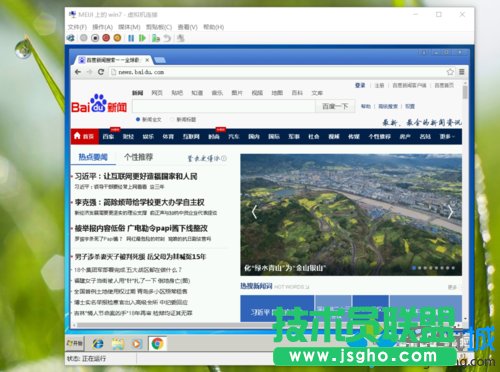Open the 查看(V) menu
The image size is (500, 372).
[x=187, y=27]
